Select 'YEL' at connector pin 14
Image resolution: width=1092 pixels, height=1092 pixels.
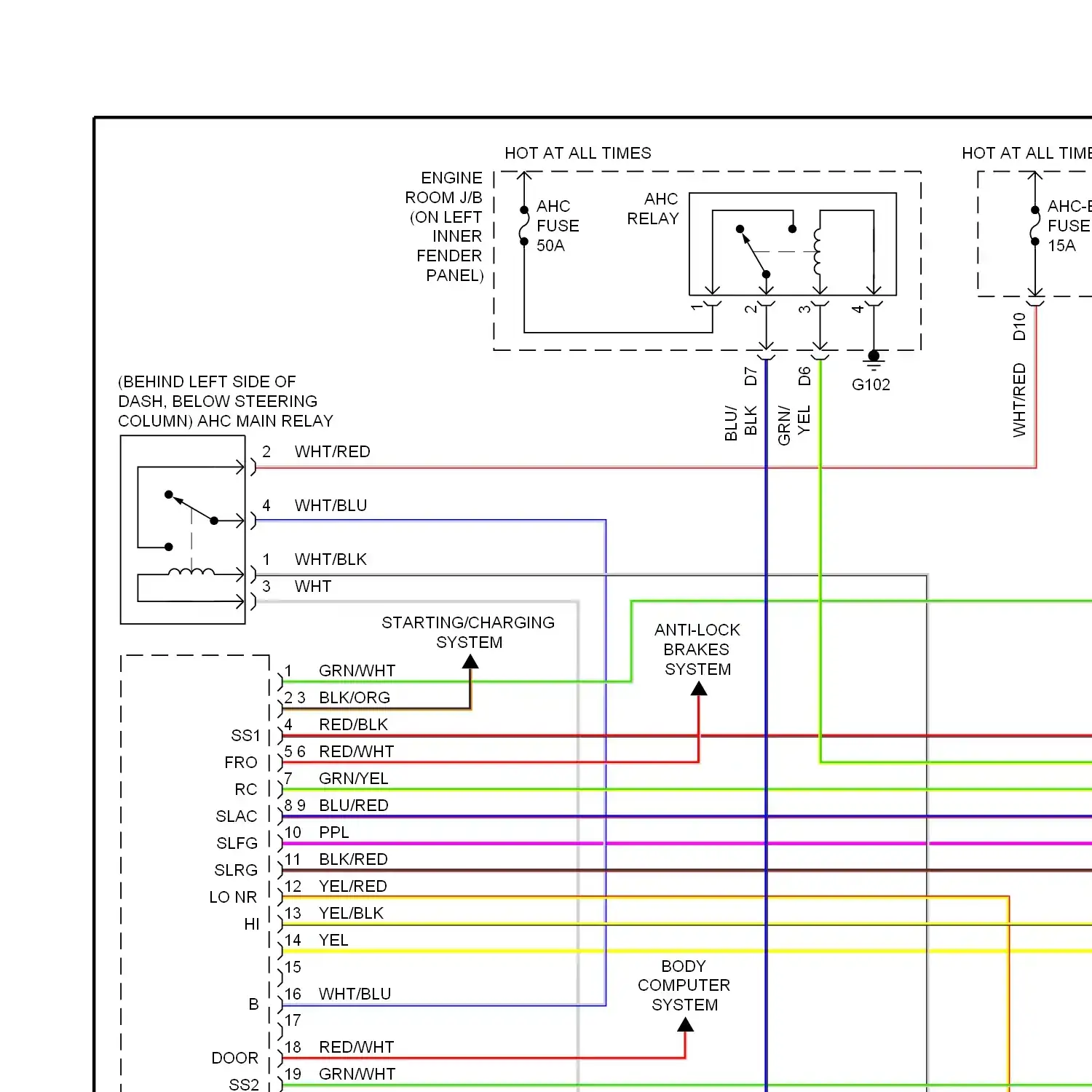tap(333, 940)
